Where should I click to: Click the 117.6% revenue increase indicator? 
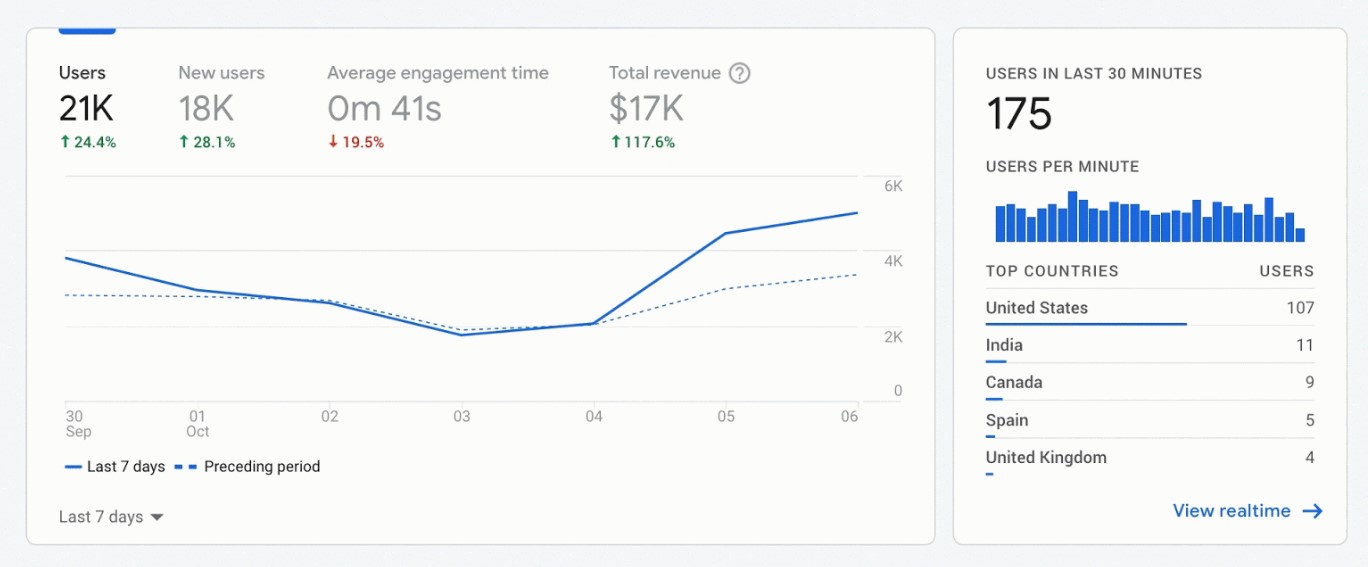(643, 142)
